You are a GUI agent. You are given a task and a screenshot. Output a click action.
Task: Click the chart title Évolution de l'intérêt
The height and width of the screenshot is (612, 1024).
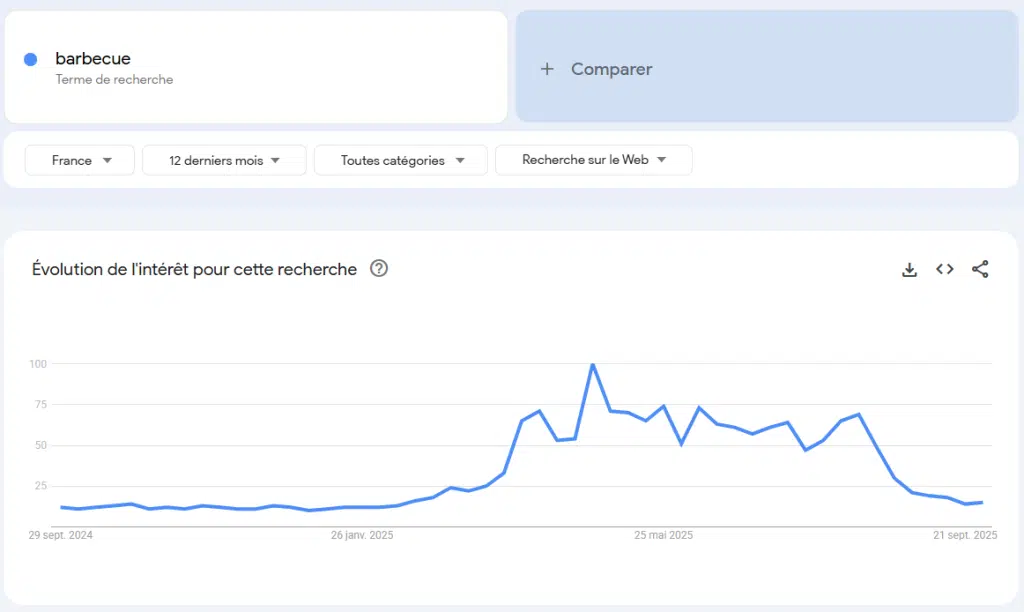coord(194,269)
